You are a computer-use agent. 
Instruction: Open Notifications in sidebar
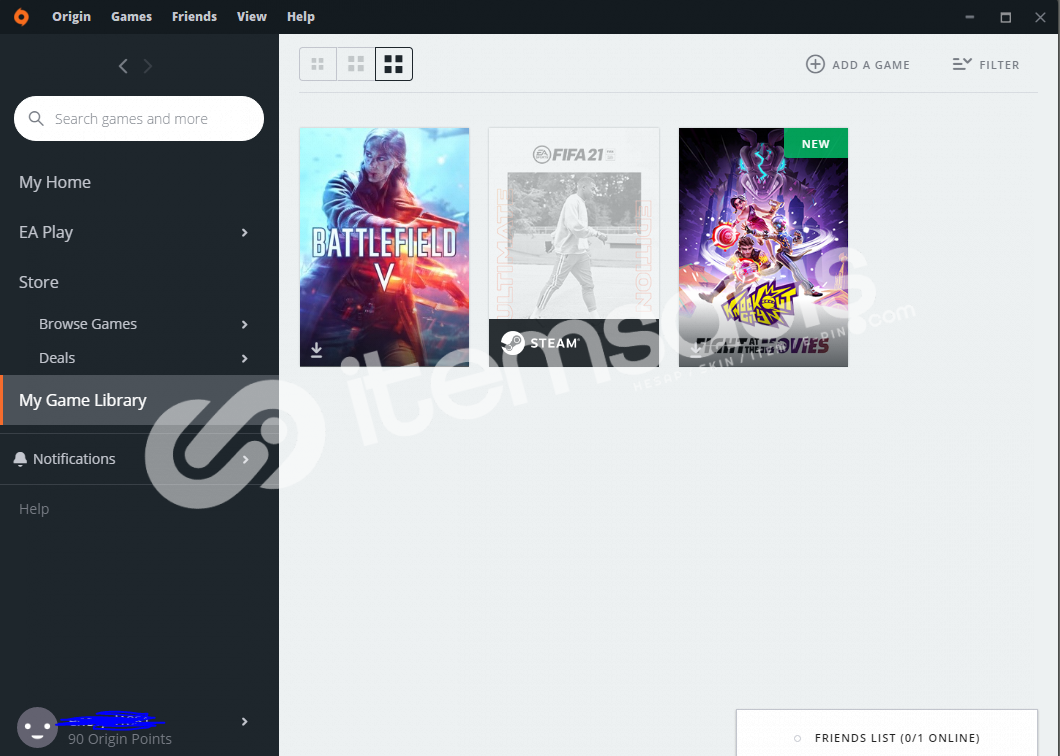pyautogui.click(x=74, y=459)
